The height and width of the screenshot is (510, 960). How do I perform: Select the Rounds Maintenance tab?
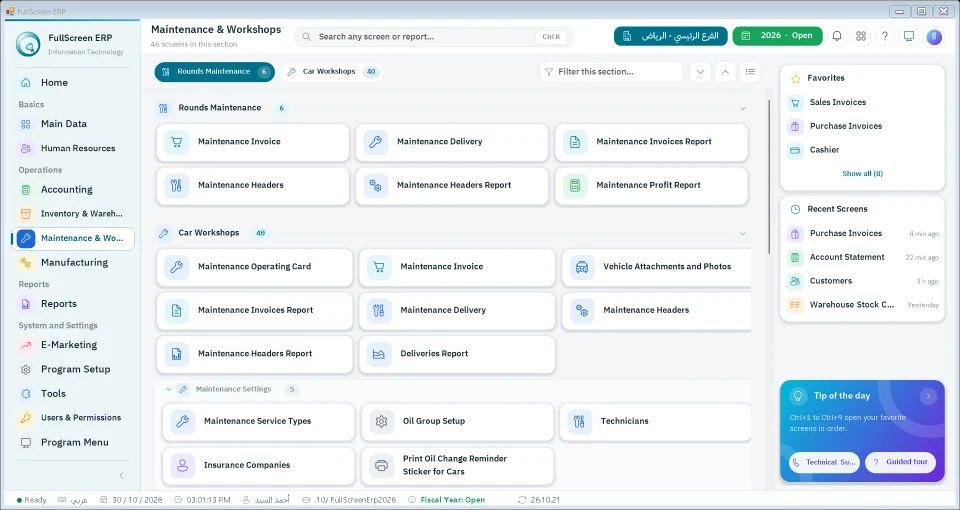coord(214,72)
